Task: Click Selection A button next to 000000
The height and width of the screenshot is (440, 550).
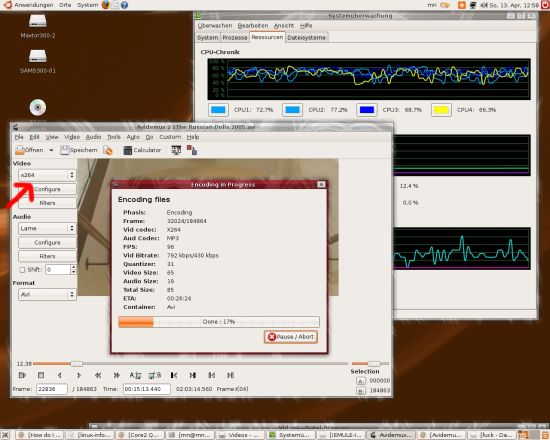Action: pyautogui.click(x=361, y=381)
